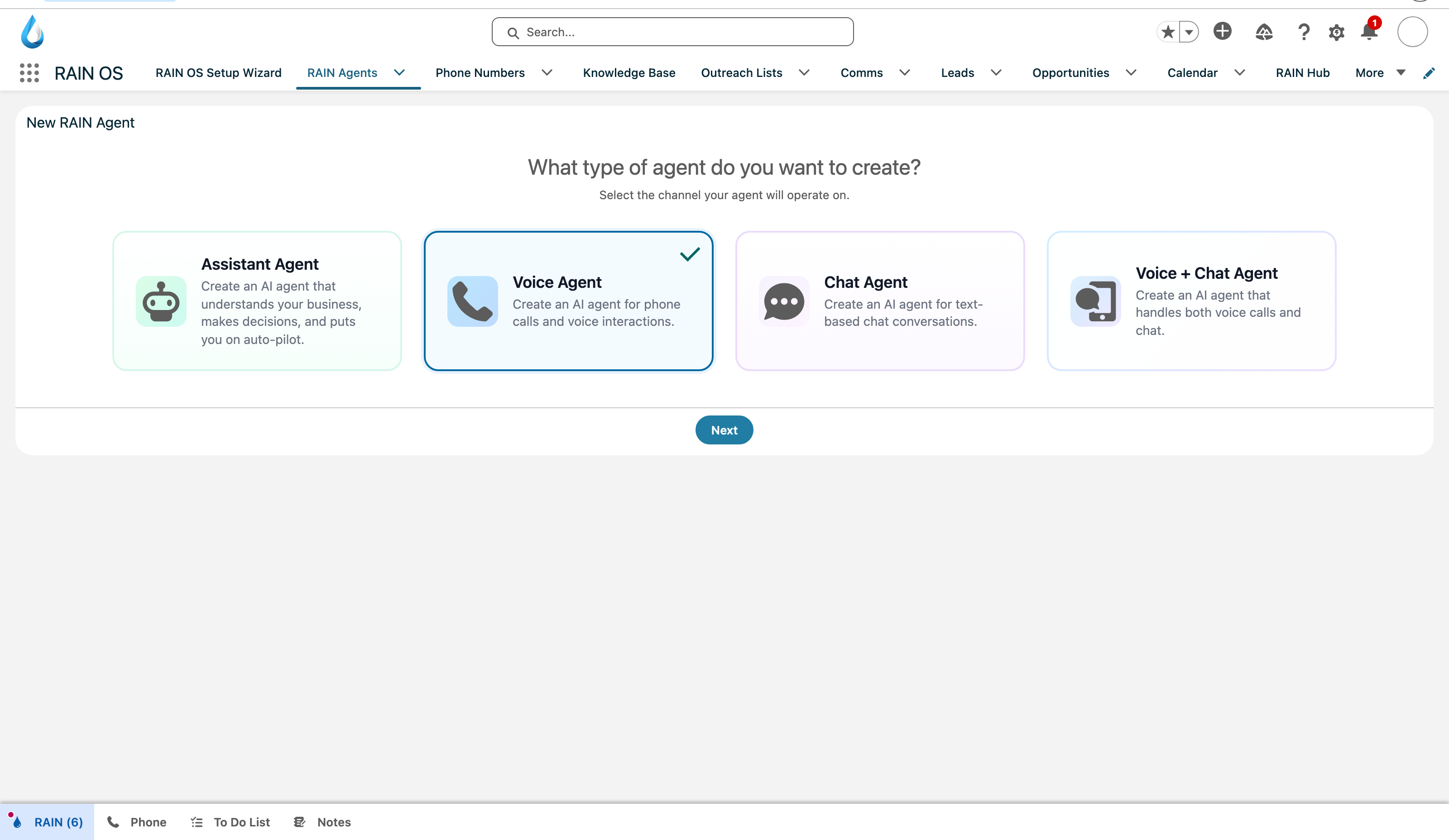The width and height of the screenshot is (1449, 840).
Task: Open the user profile avatar
Action: click(1412, 32)
